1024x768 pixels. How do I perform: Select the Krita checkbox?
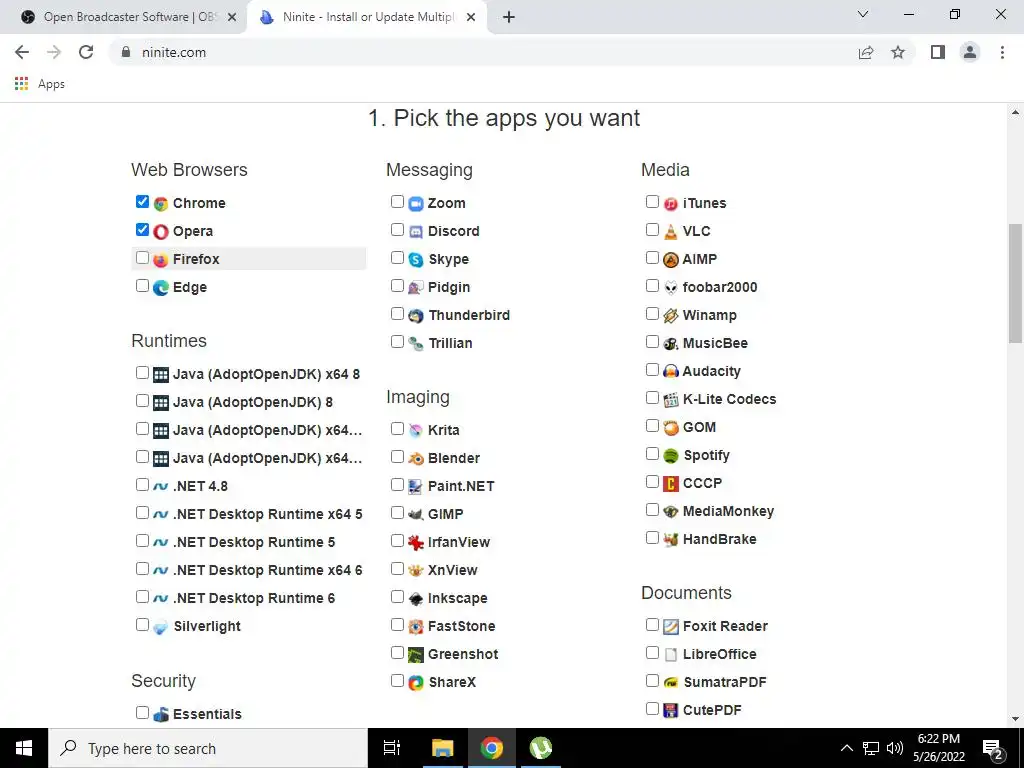pos(397,428)
